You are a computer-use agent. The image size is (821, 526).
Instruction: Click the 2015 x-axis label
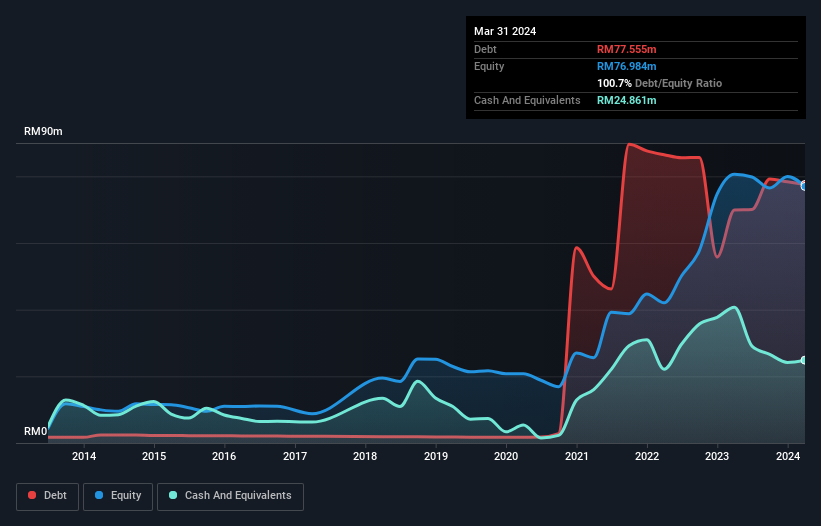154,456
